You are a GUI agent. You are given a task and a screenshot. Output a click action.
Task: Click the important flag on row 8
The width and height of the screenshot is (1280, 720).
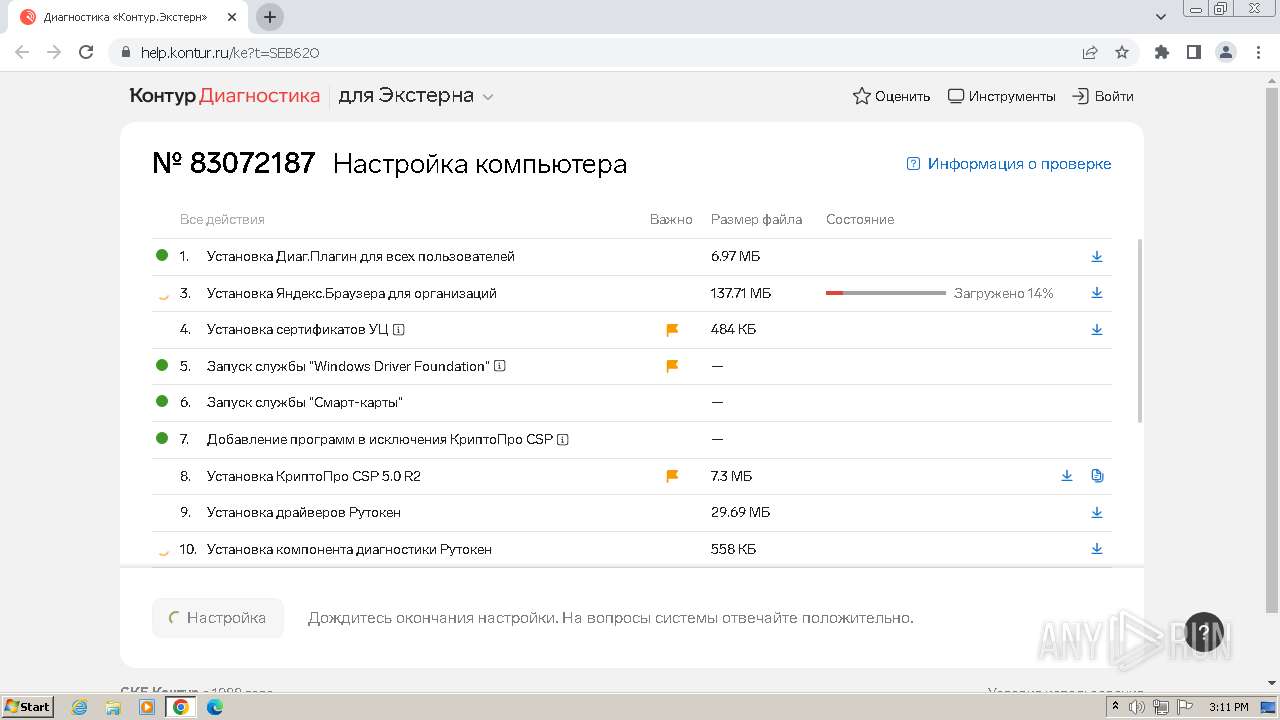[x=672, y=476]
